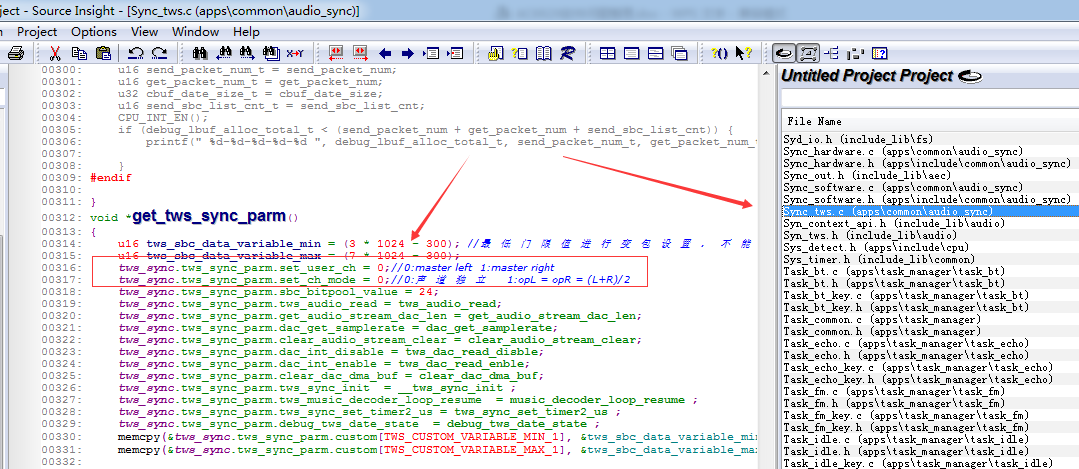
Task: Click the Replace X→Y icon
Action: click(x=295, y=53)
